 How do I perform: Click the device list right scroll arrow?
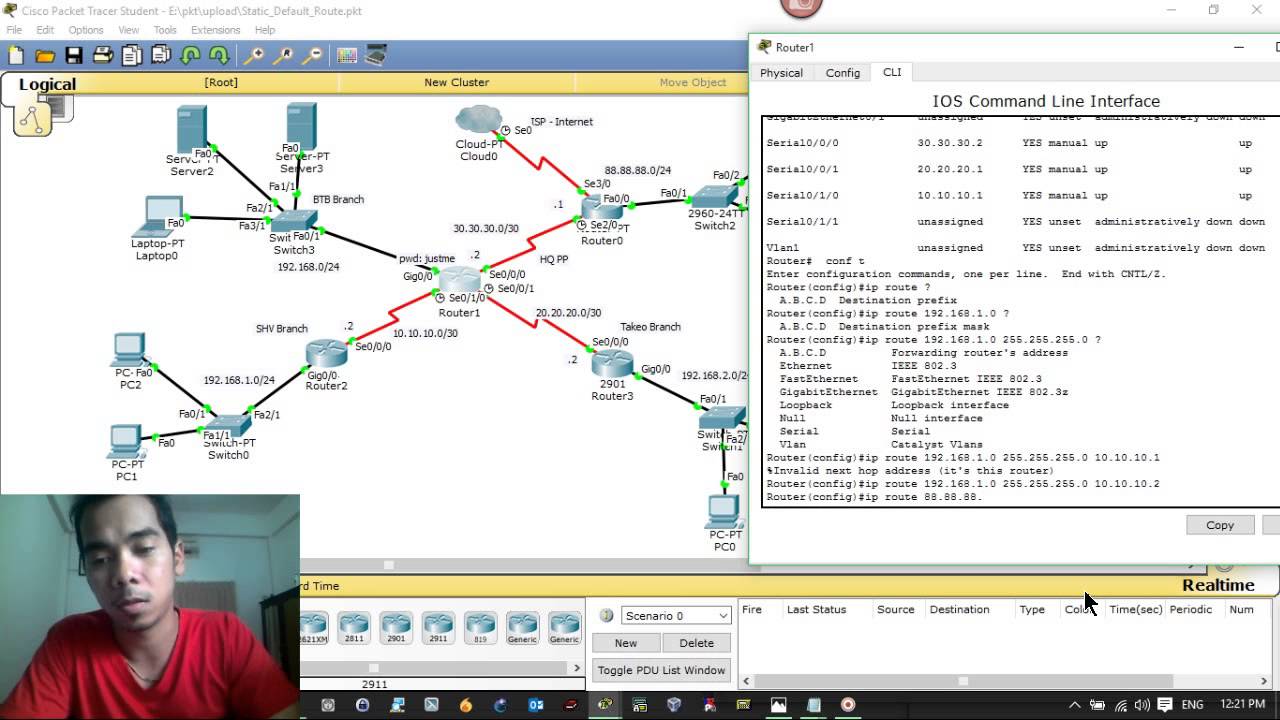coord(576,668)
